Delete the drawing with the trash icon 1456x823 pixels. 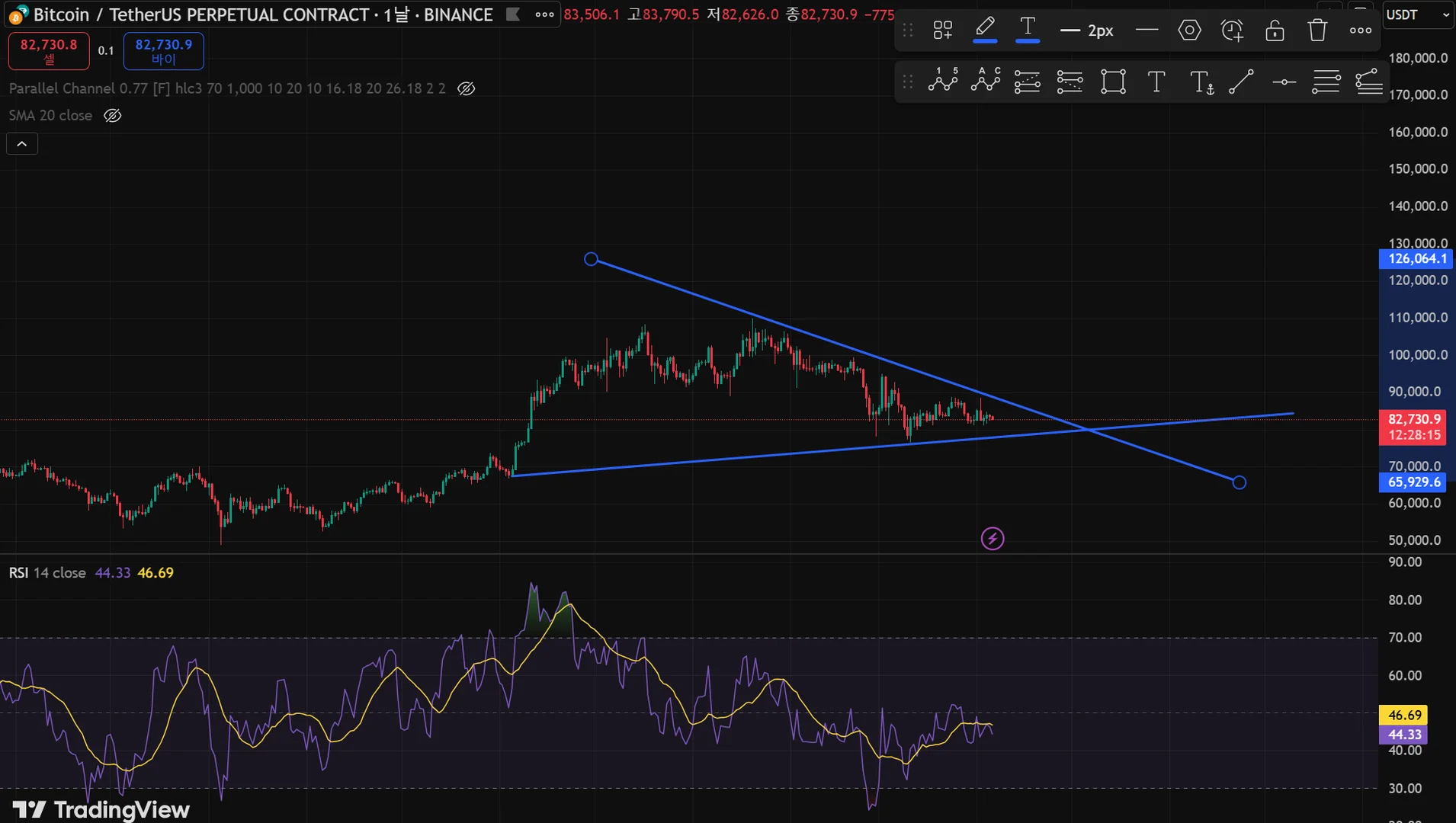pos(1317,30)
